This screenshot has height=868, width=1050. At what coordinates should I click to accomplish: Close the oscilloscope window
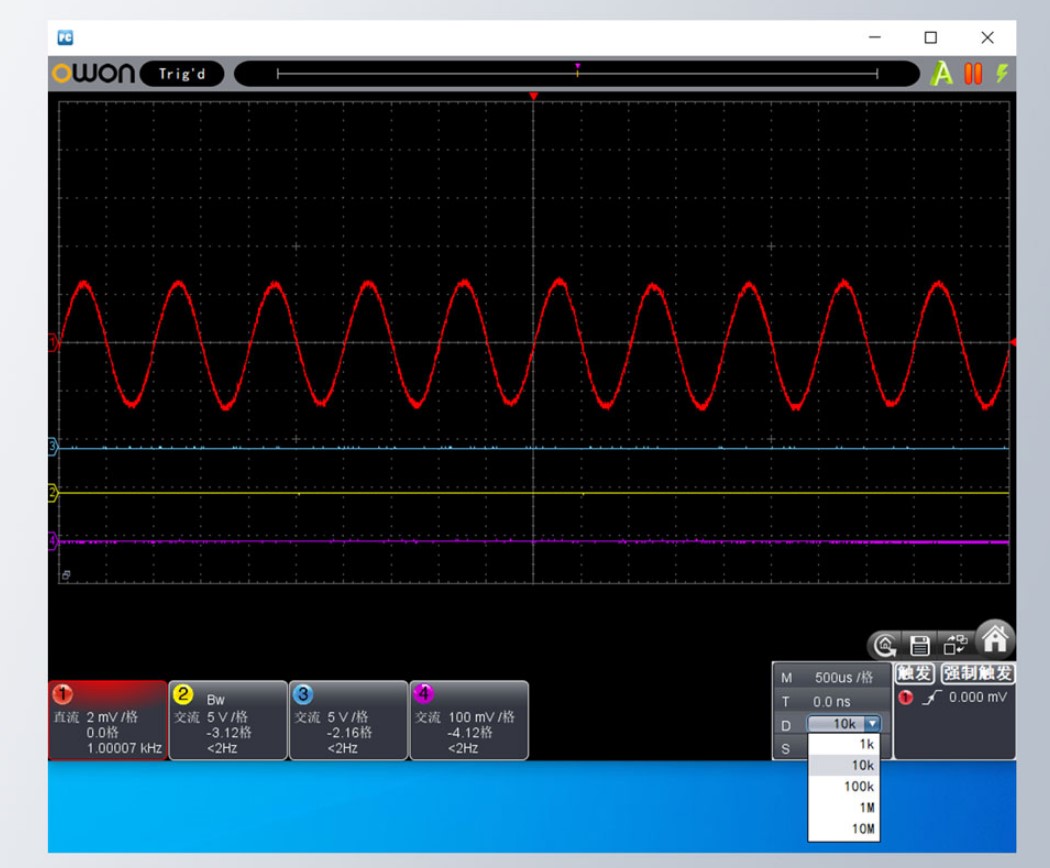pos(987,38)
